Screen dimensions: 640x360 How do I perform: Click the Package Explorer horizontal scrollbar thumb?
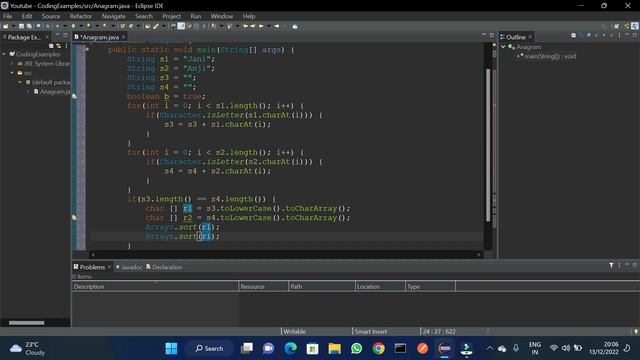click(x=27, y=322)
